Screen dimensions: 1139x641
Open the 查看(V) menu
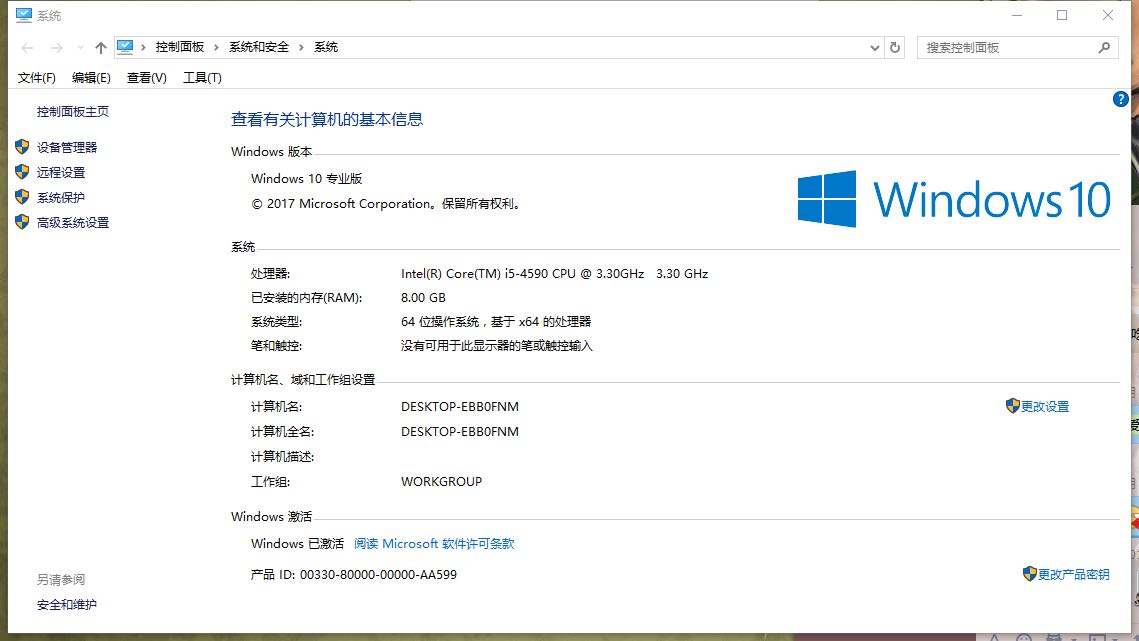(x=147, y=78)
